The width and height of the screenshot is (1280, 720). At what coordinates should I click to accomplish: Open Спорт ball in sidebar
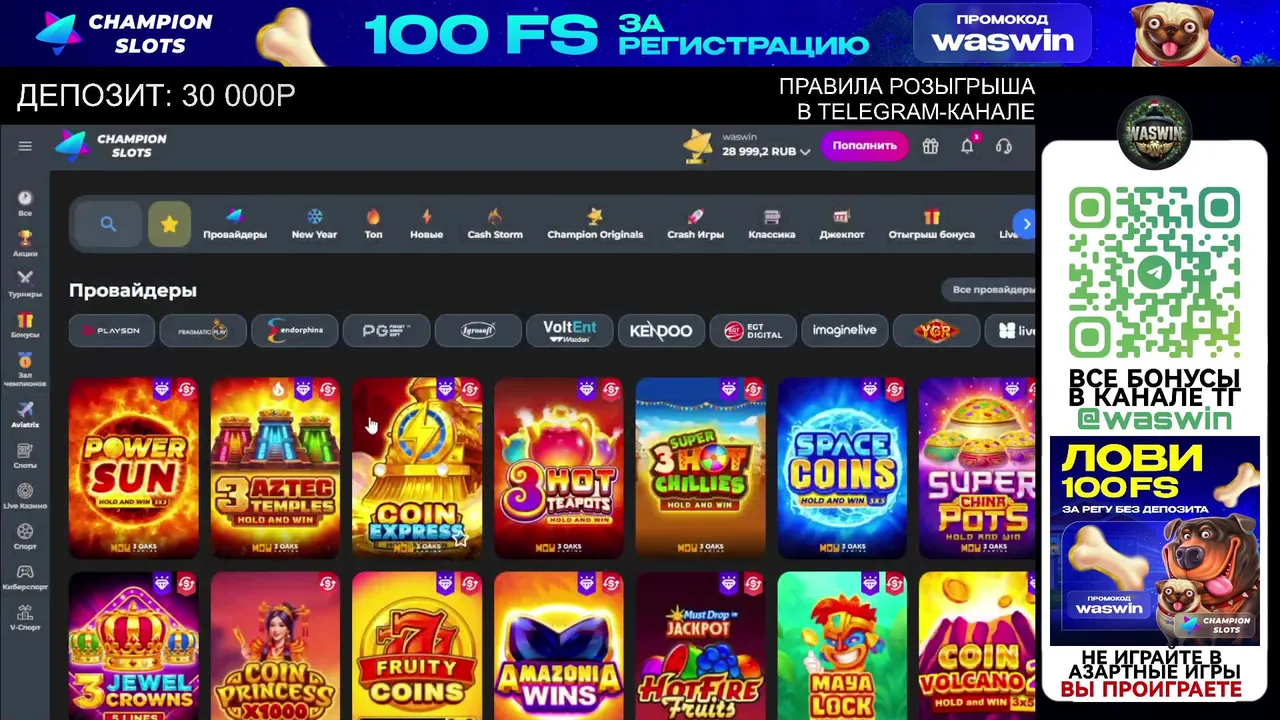coord(25,537)
